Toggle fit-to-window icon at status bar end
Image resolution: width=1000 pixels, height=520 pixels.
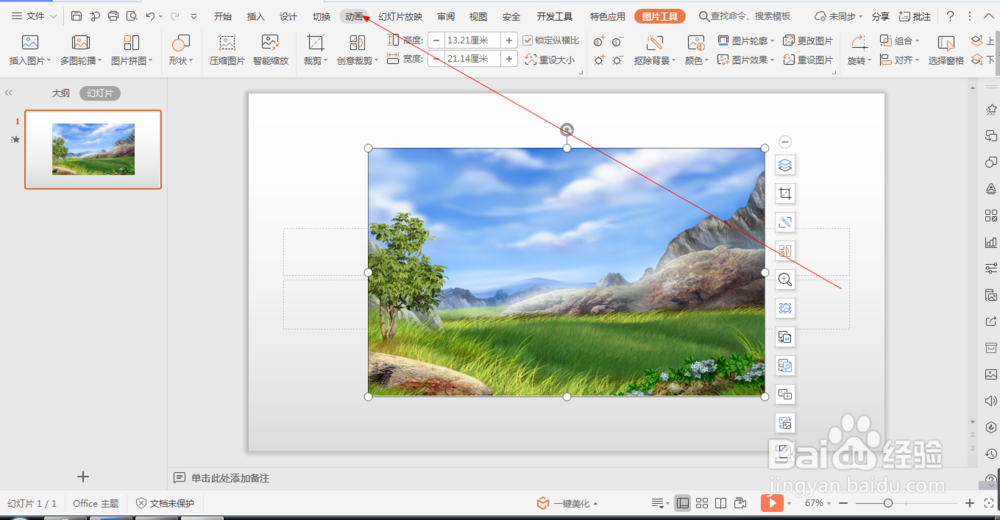coord(989,503)
